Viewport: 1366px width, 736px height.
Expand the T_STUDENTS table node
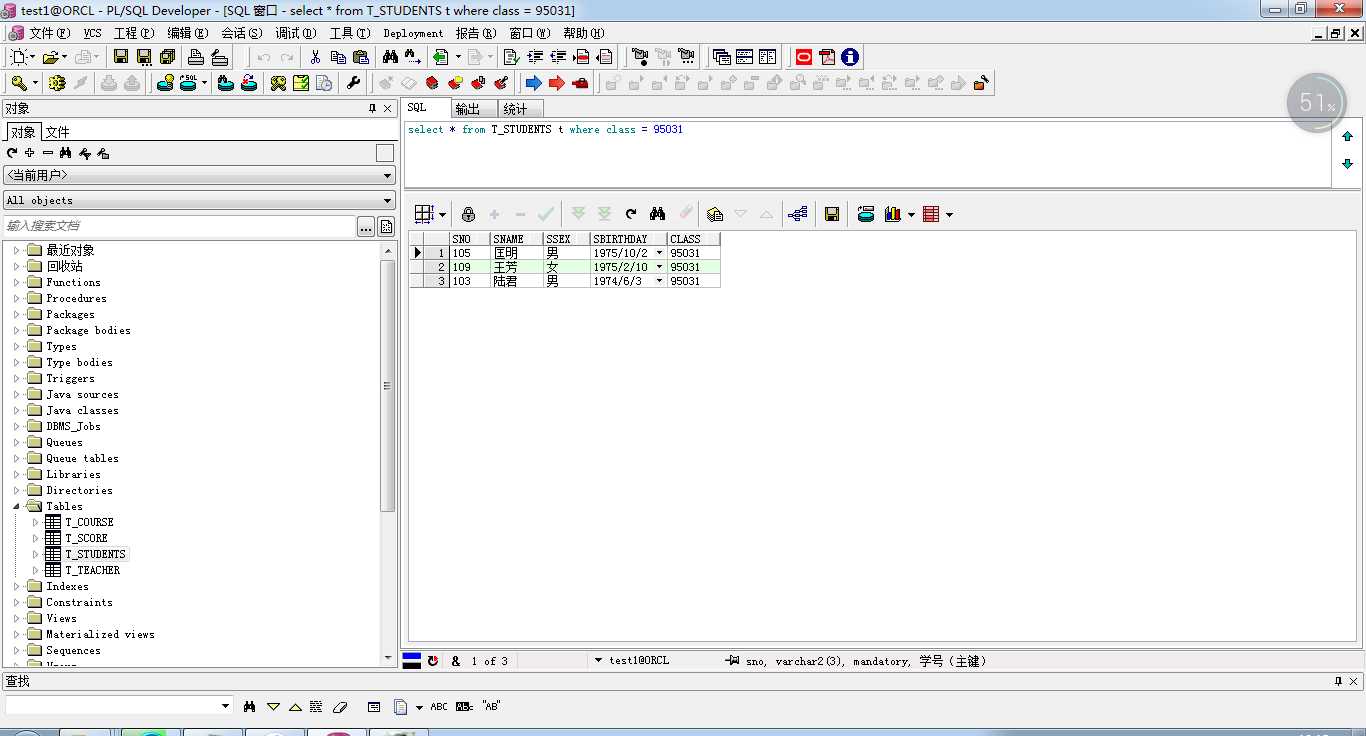pyautogui.click(x=36, y=554)
